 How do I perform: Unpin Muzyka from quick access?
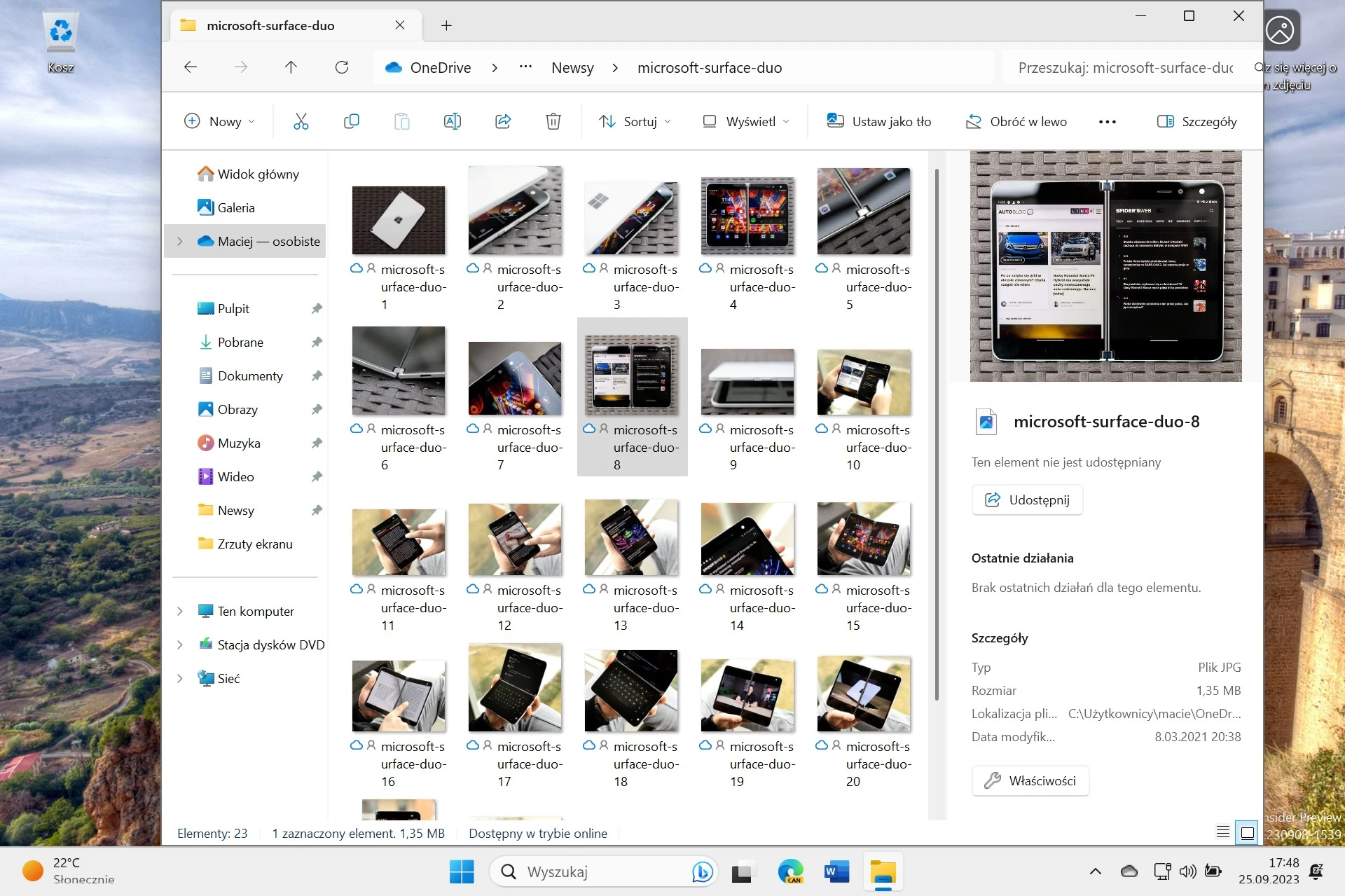[317, 443]
